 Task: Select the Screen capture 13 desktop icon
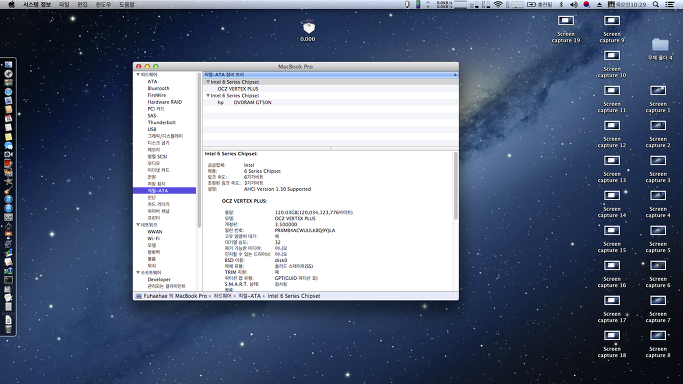[x=612, y=161]
